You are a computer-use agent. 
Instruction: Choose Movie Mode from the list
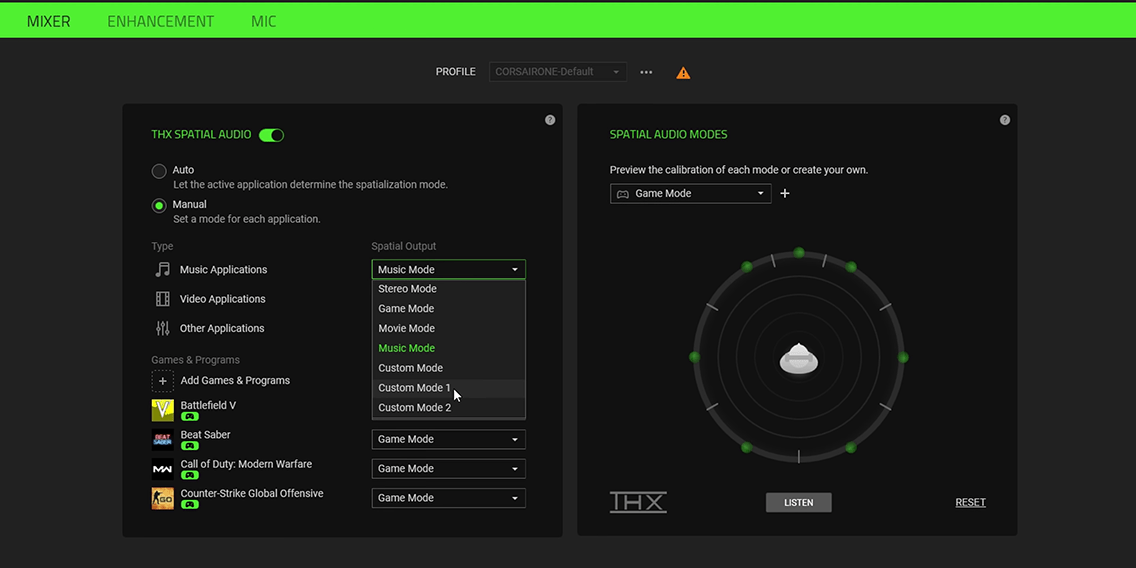click(x=448, y=328)
